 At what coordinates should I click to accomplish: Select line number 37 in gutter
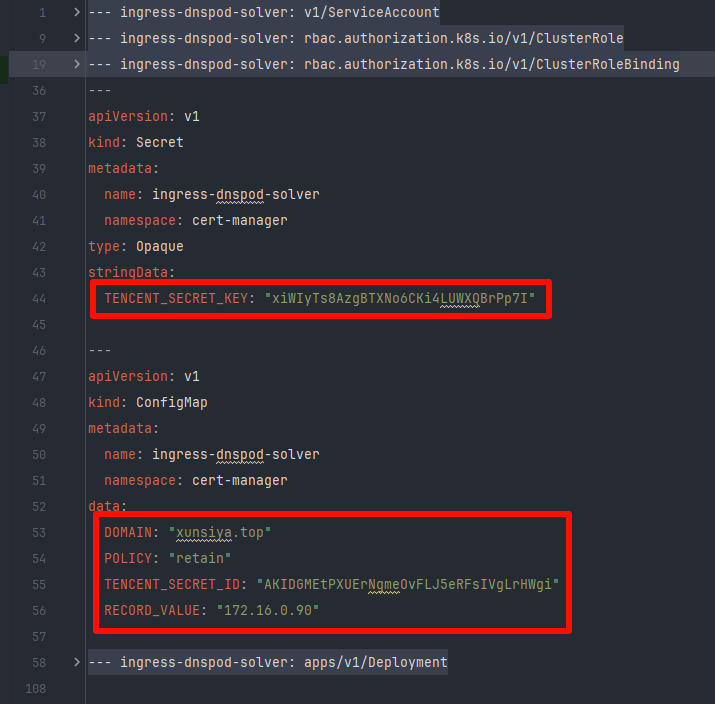point(39,117)
